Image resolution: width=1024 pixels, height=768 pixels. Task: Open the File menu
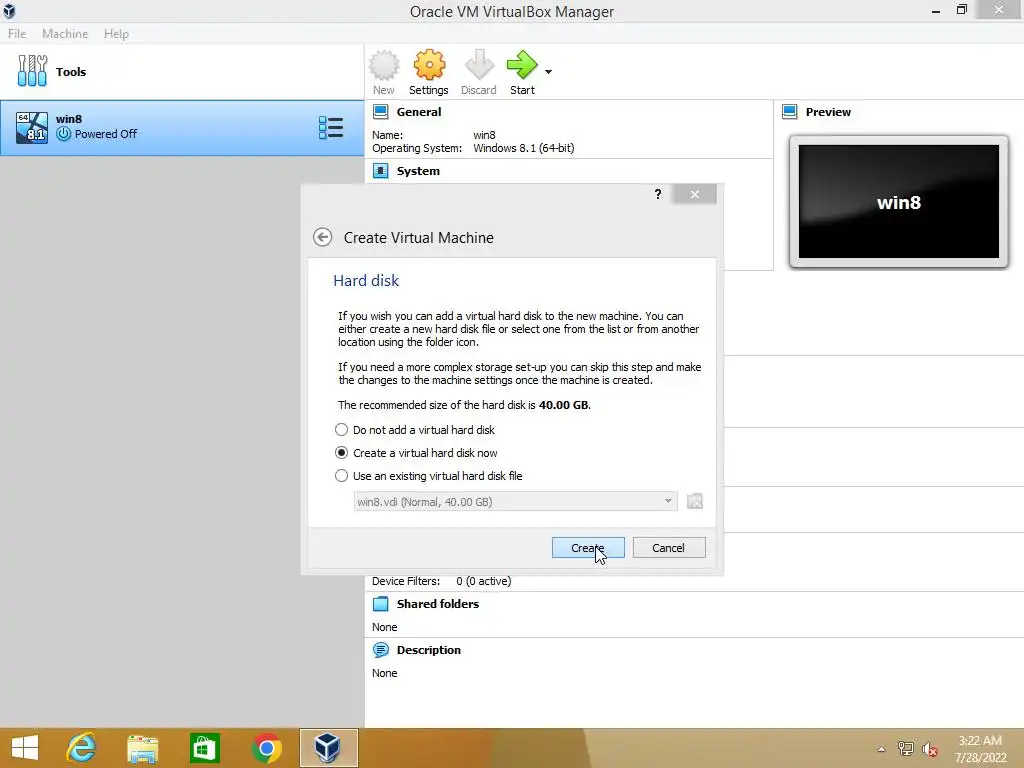17,33
